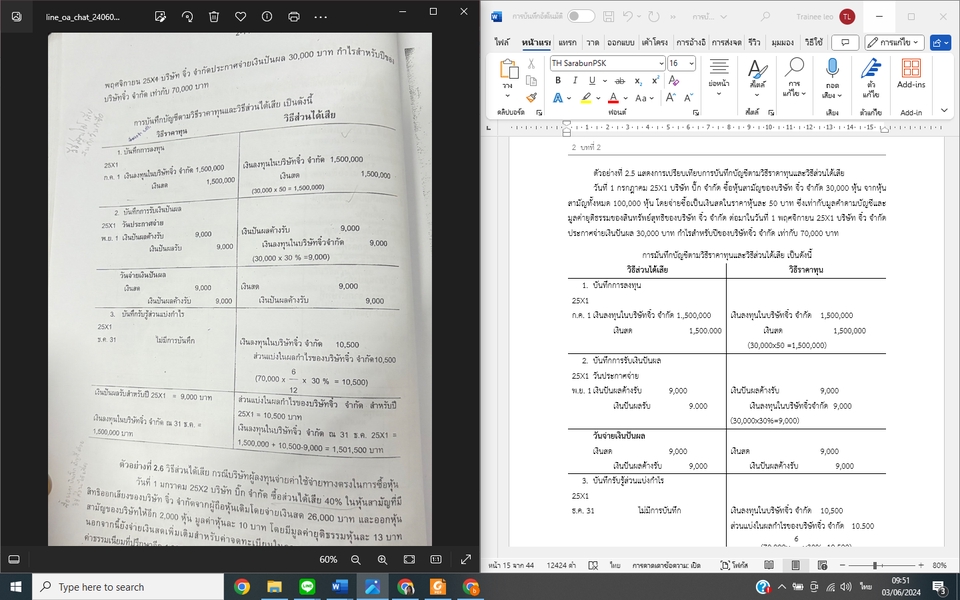960x600 pixels.
Task: Toggle Bold formatting
Action: (558, 80)
